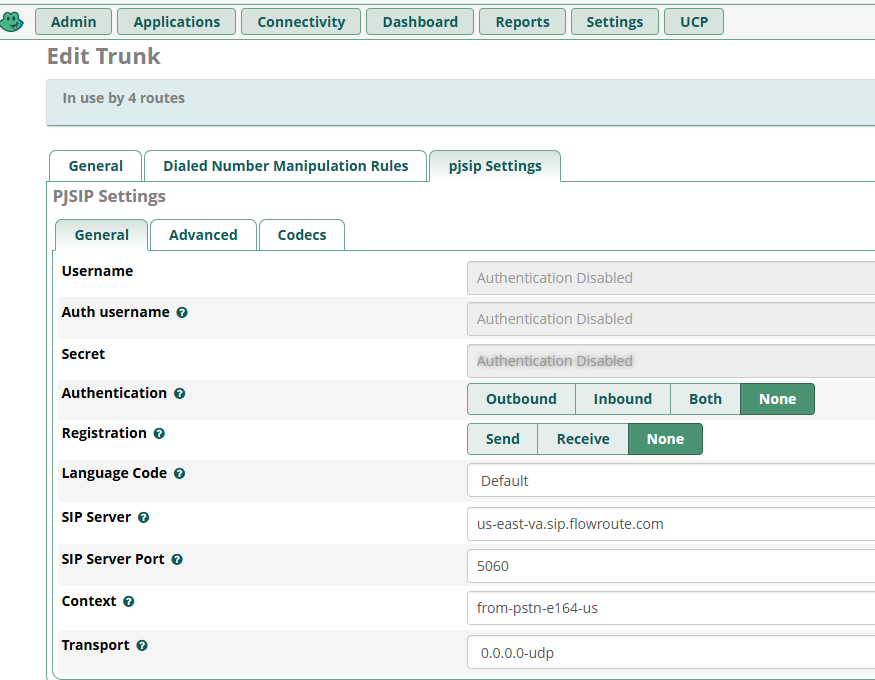Click help icon beside Context label

(129, 602)
